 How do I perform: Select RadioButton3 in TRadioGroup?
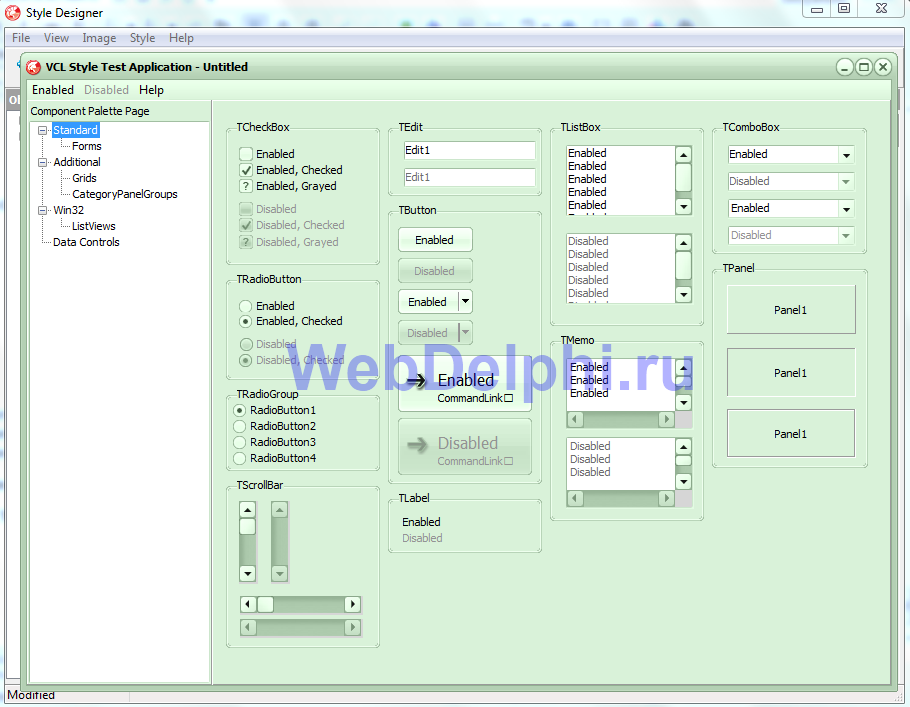239,442
